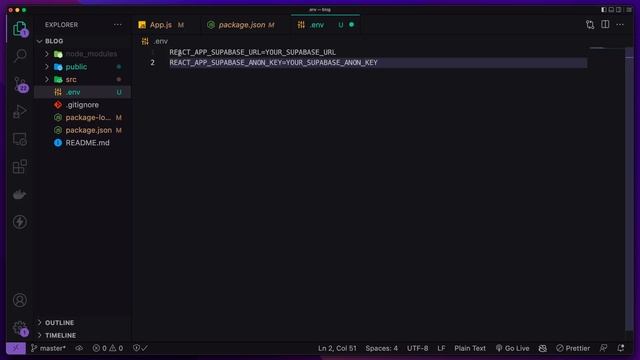Open Customize Layout button in title bar

(629, 9)
